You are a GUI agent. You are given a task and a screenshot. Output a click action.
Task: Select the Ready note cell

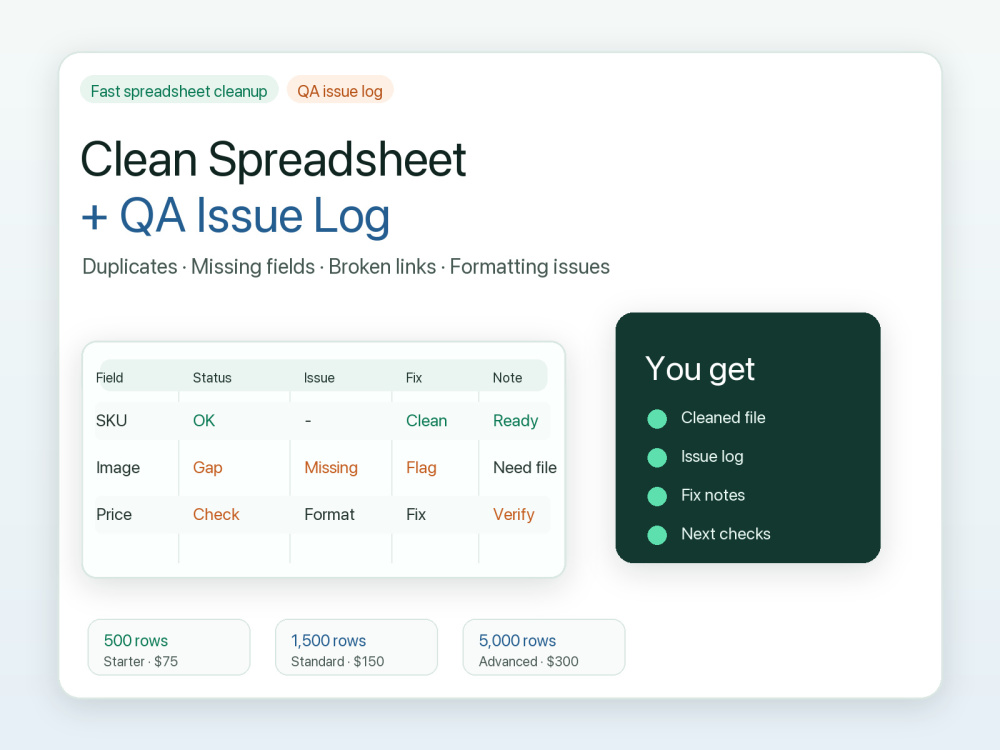coord(515,421)
